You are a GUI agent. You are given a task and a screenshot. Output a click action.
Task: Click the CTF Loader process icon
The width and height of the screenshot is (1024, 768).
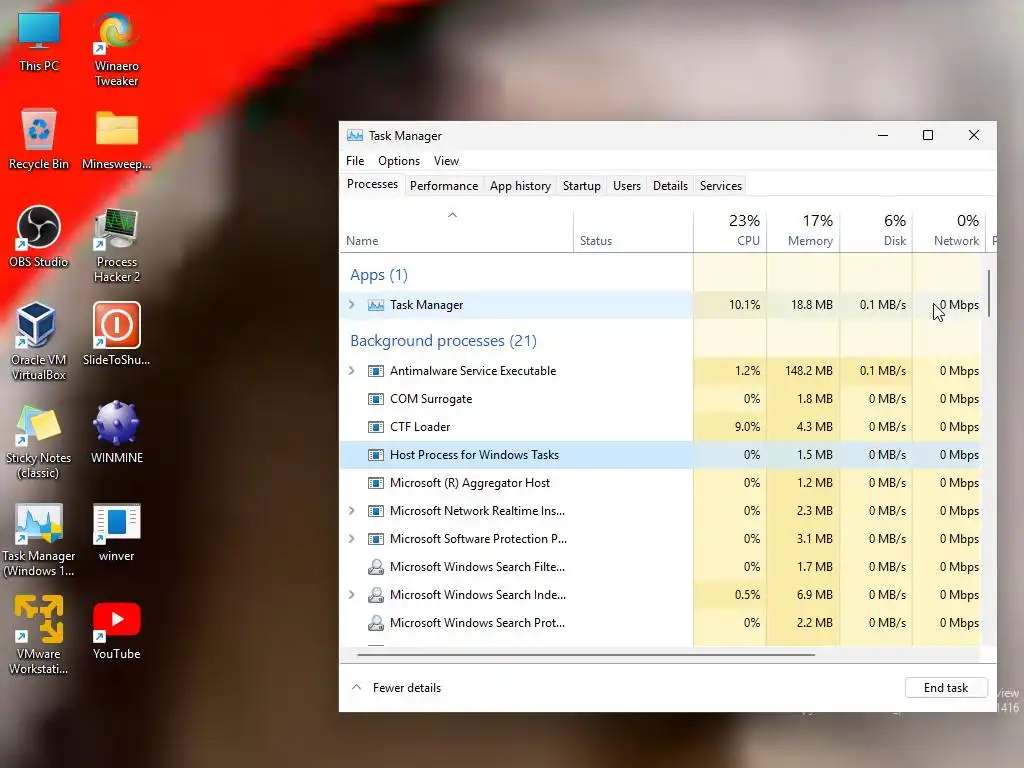click(x=376, y=427)
